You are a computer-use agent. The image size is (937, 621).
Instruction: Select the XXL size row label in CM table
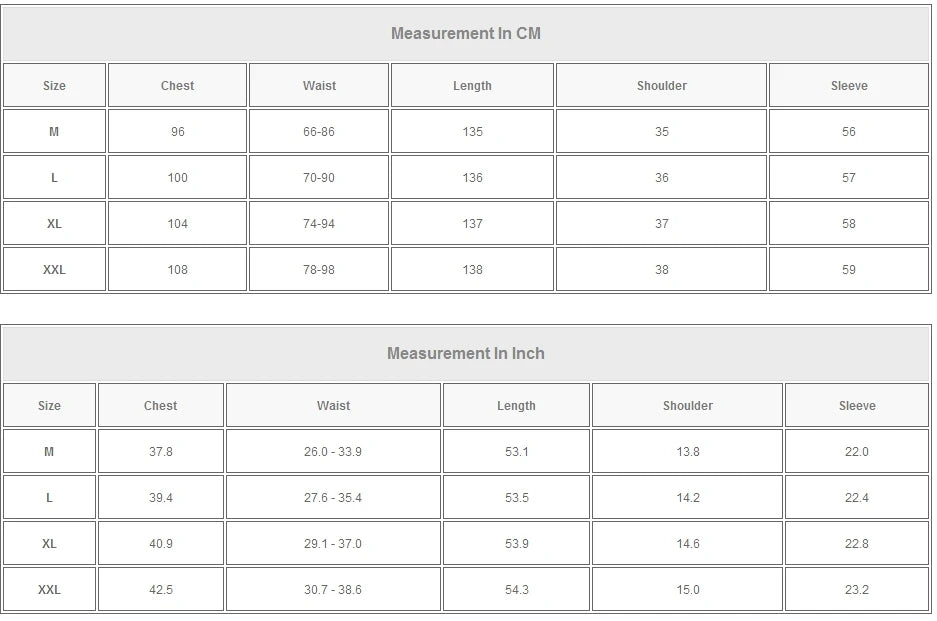coord(54,270)
